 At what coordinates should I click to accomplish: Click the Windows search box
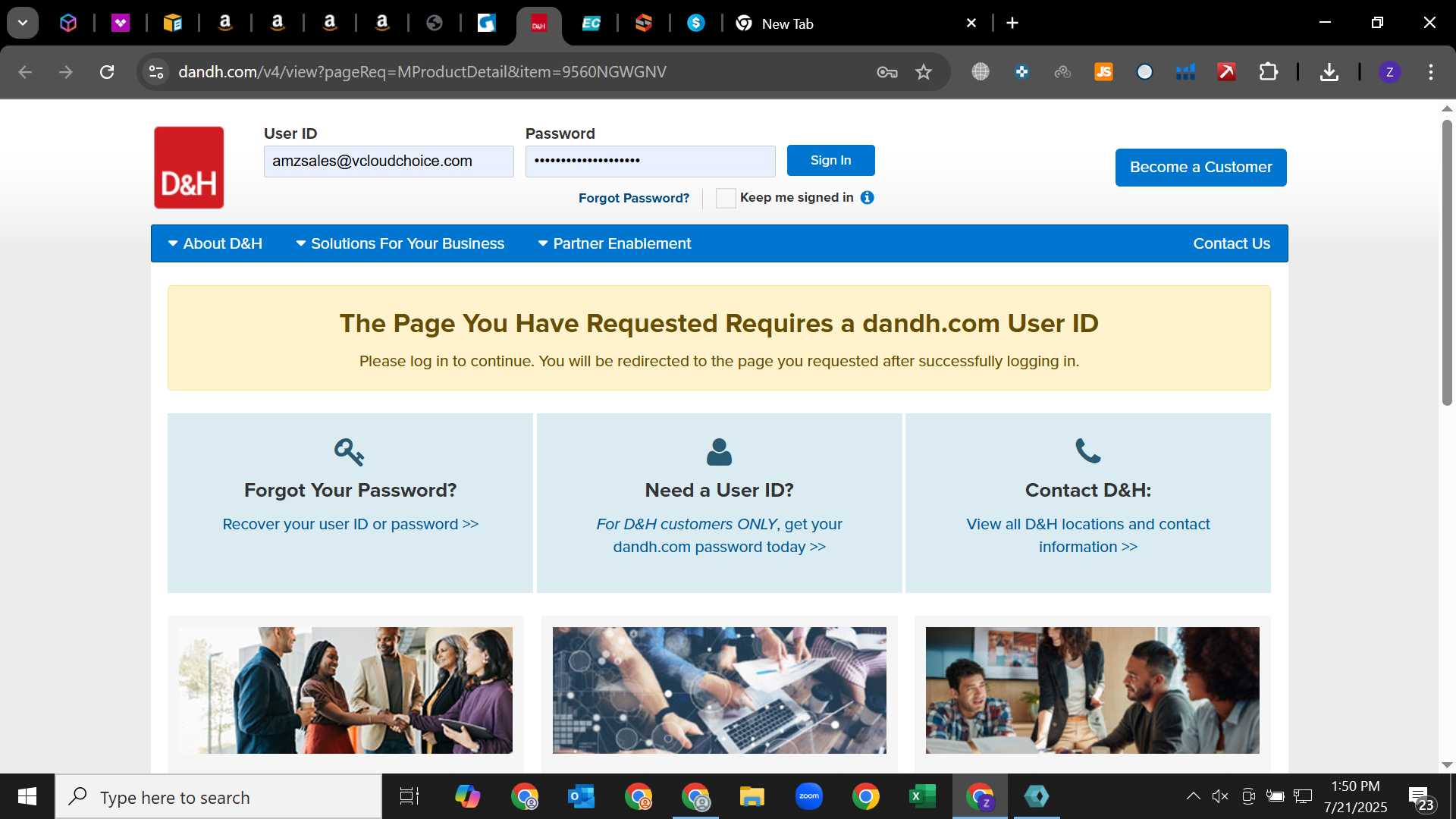218,797
